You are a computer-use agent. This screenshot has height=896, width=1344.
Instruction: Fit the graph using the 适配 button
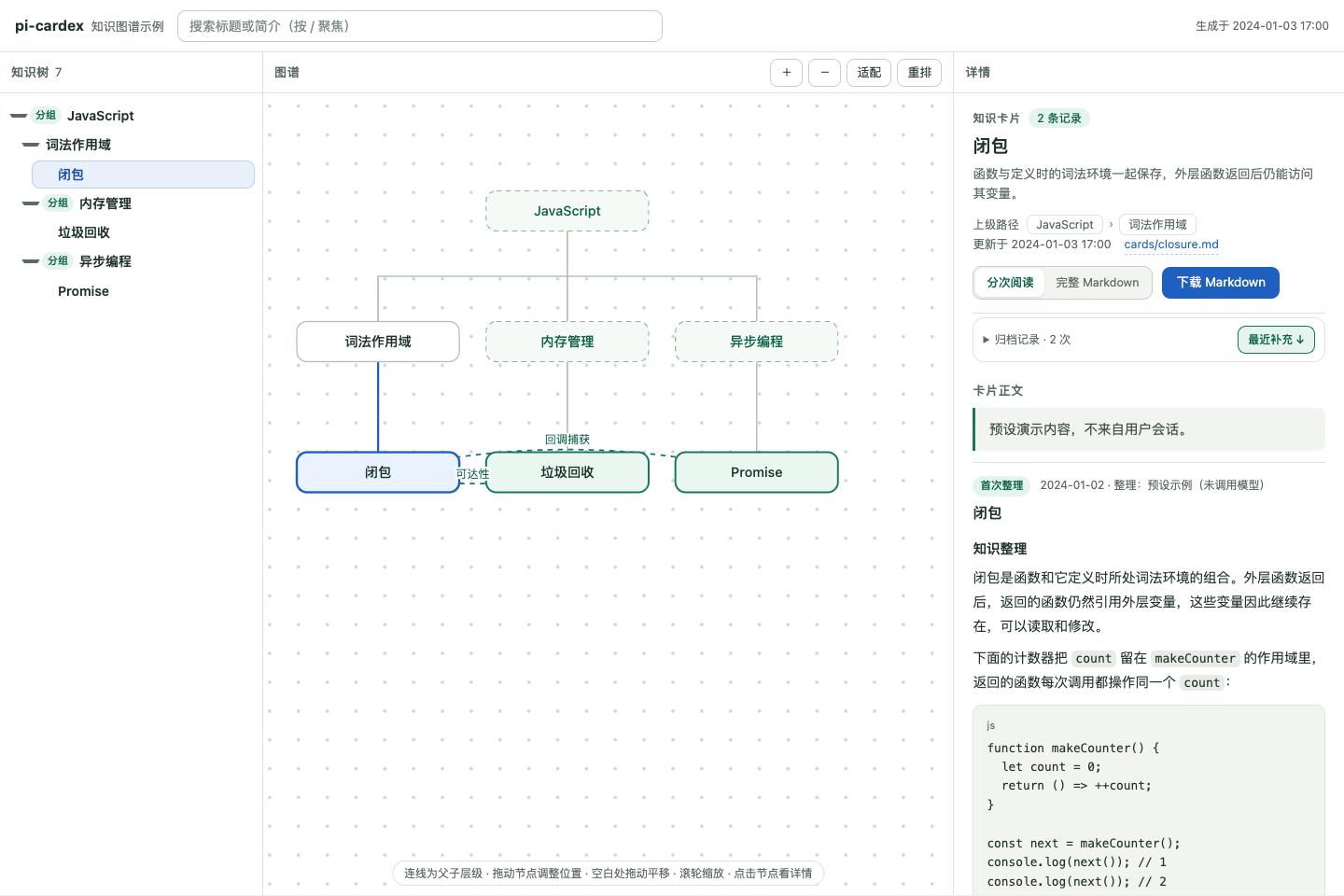point(869,73)
